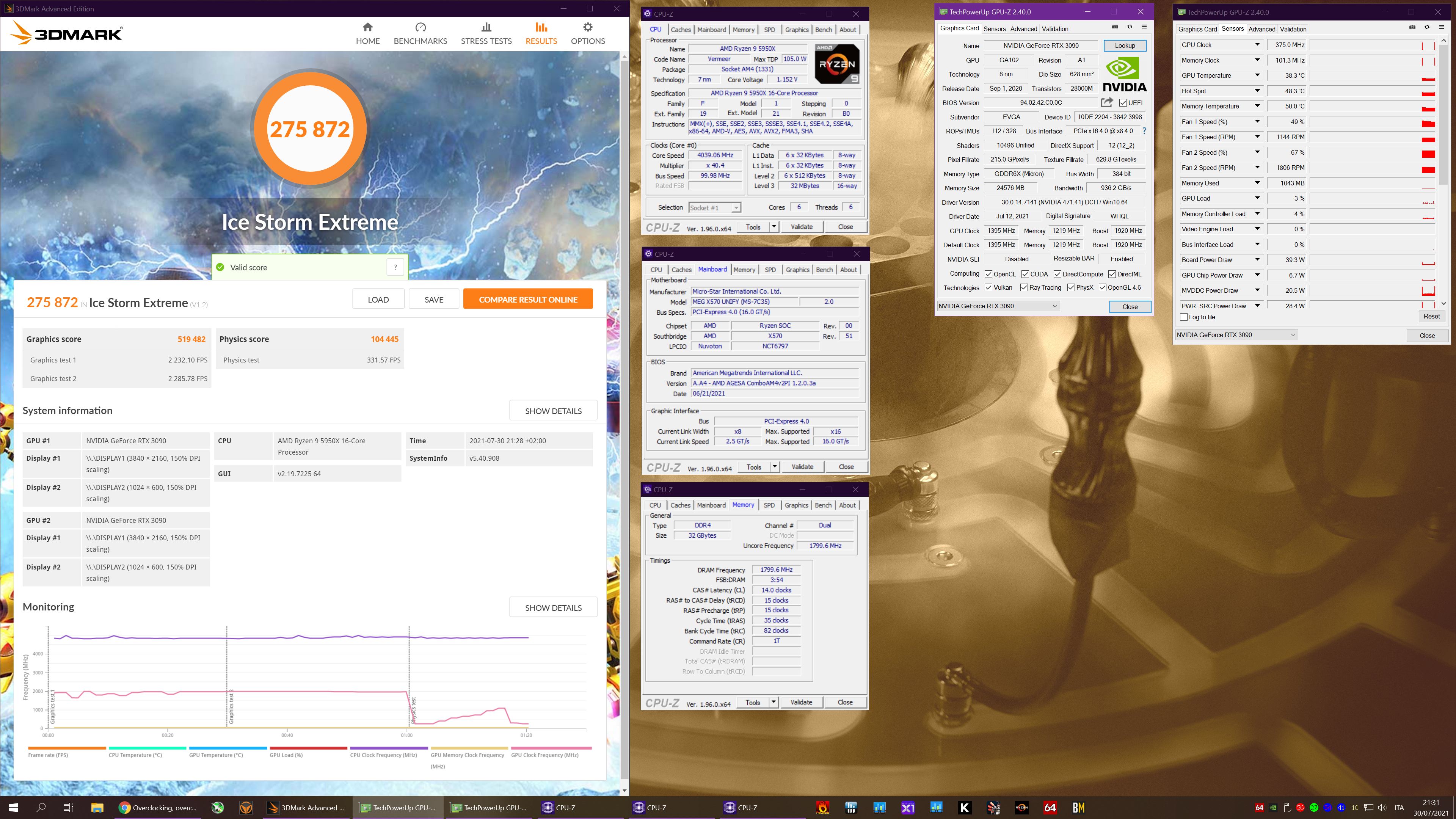Switch to Chrome Overclocking window on taskbar
The height and width of the screenshot is (819, 1456).
click(x=158, y=808)
